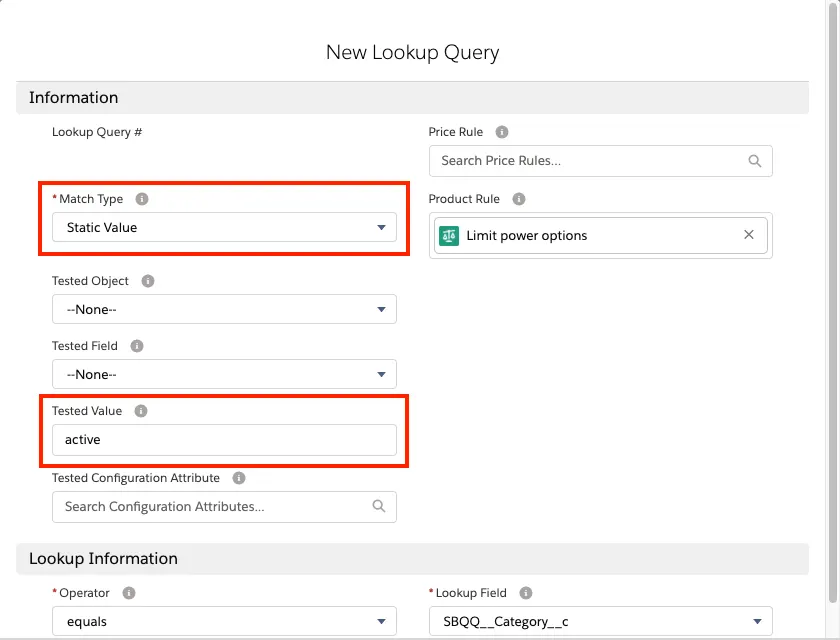Viewport: 840px width, 640px height.
Task: Open the Operator equals dropdown
Action: [x=224, y=622]
